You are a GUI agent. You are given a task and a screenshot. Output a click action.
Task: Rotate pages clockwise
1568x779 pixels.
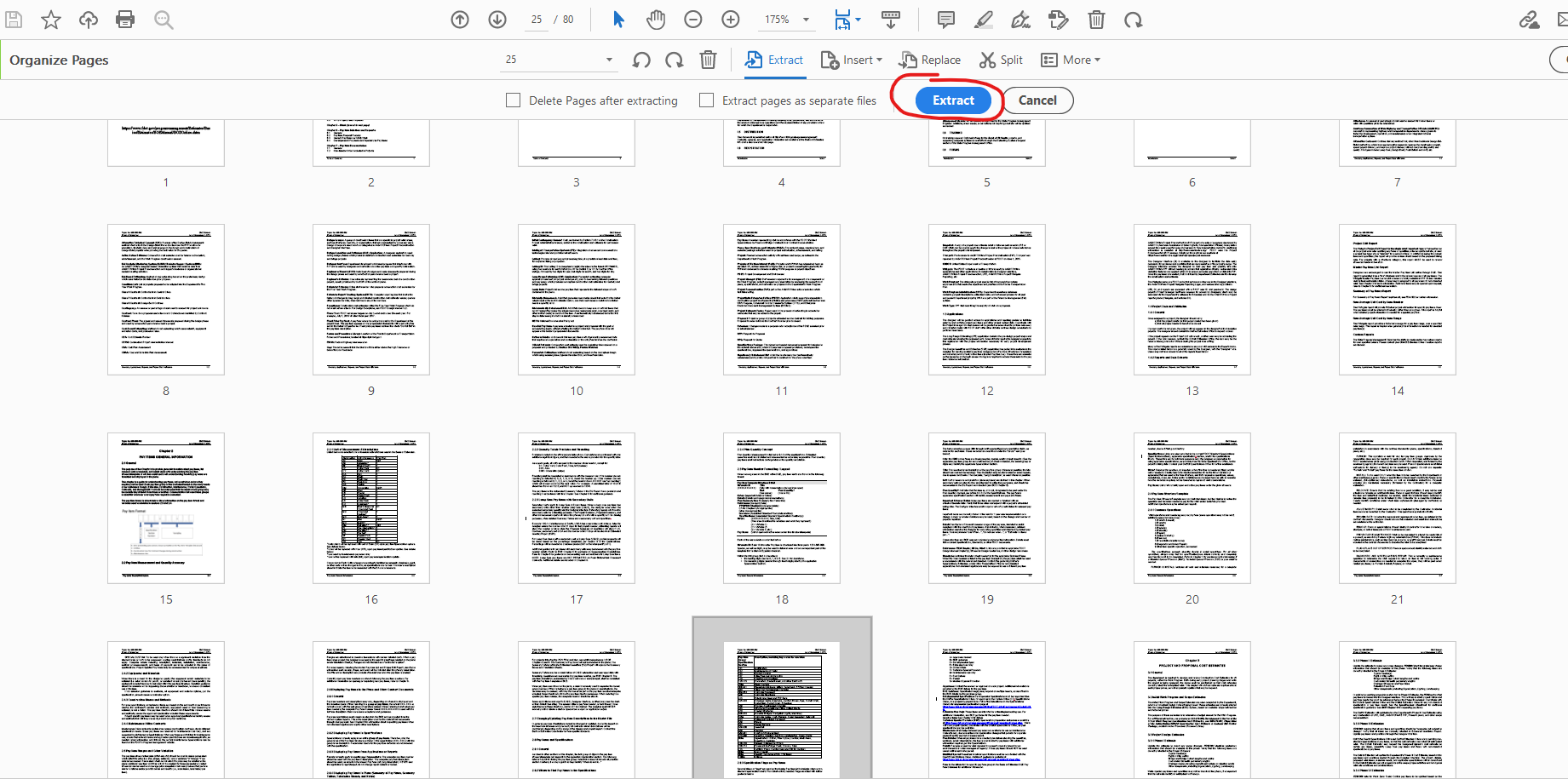click(674, 60)
